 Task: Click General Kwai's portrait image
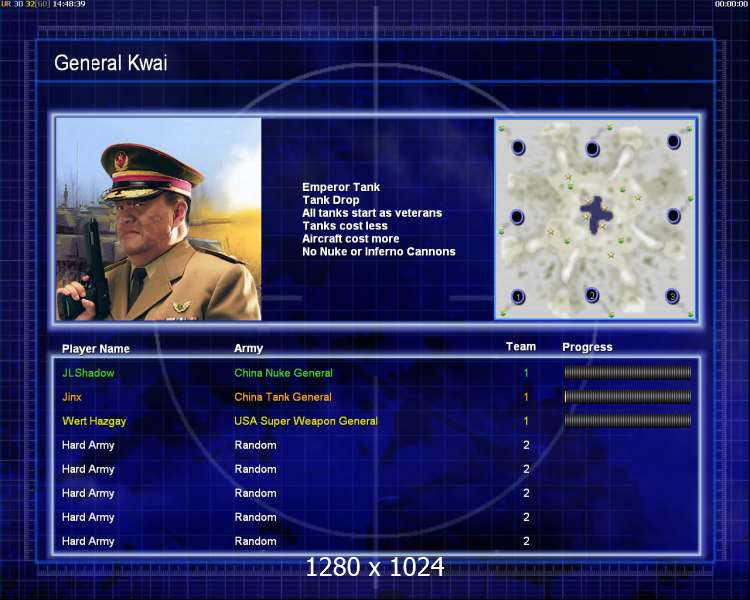tap(159, 219)
